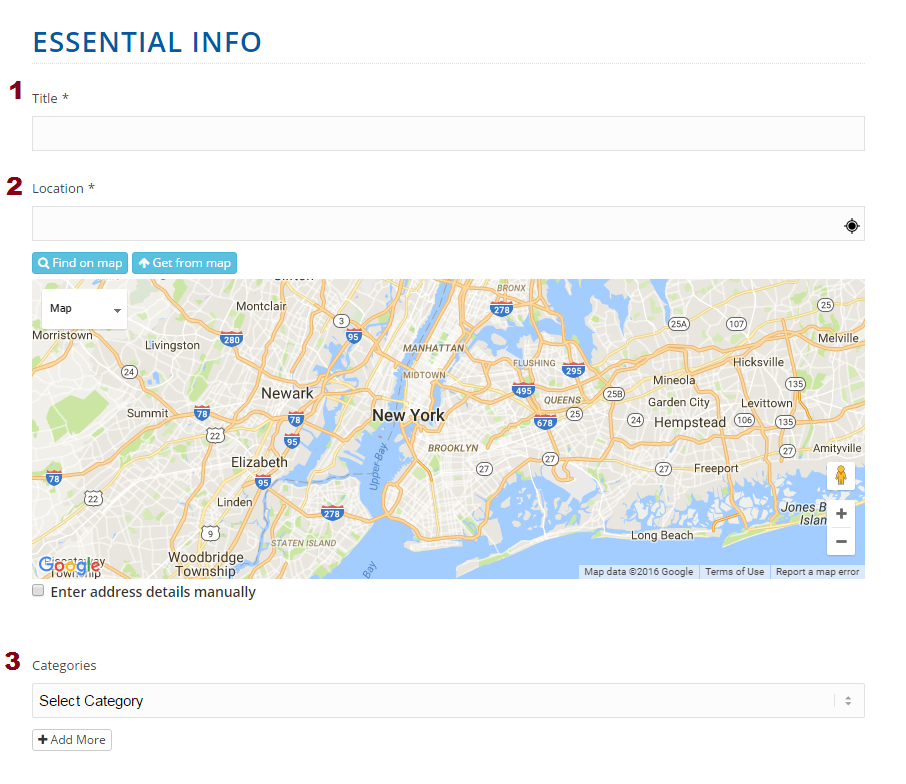Screen dimensions: 906x784
Task: Click the US route 9 shield on map
Action: (210, 533)
